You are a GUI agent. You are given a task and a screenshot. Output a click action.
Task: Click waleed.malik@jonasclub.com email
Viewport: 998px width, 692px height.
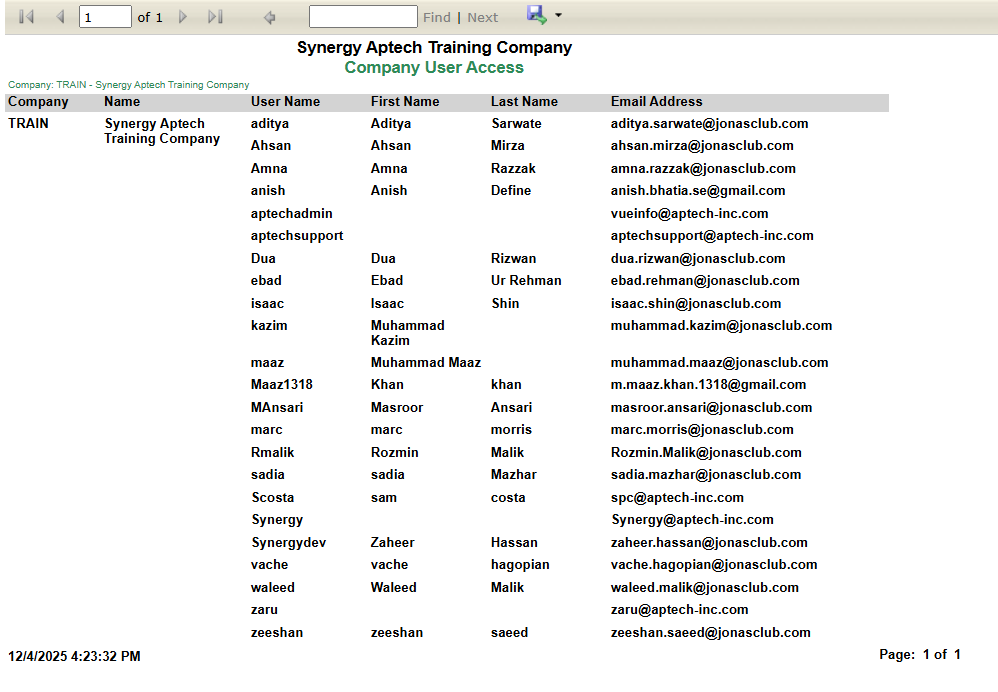[705, 588]
